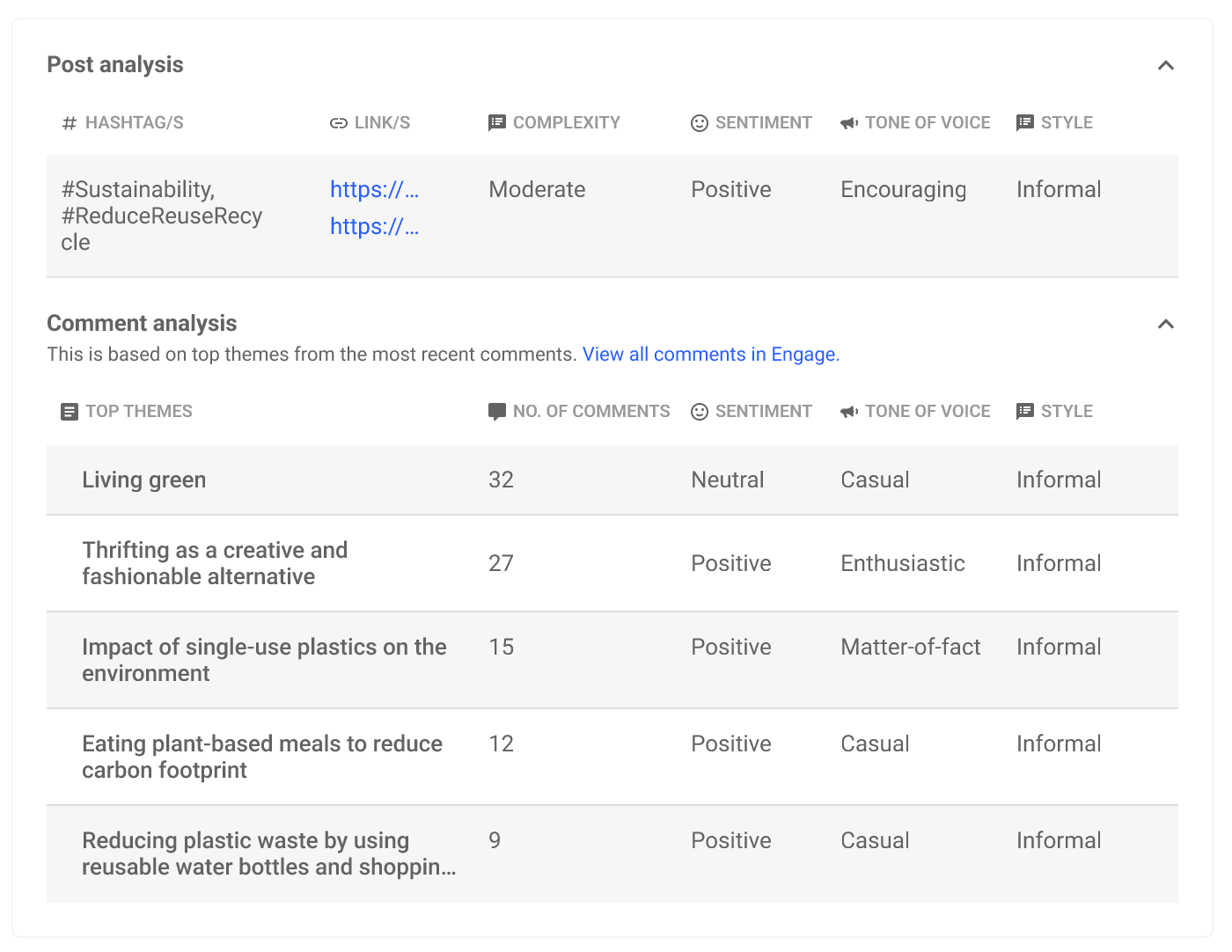The width and height of the screenshot is (1232, 952).
Task: Click the comment bubble icon beside No. of Comments
Action: (x=497, y=412)
